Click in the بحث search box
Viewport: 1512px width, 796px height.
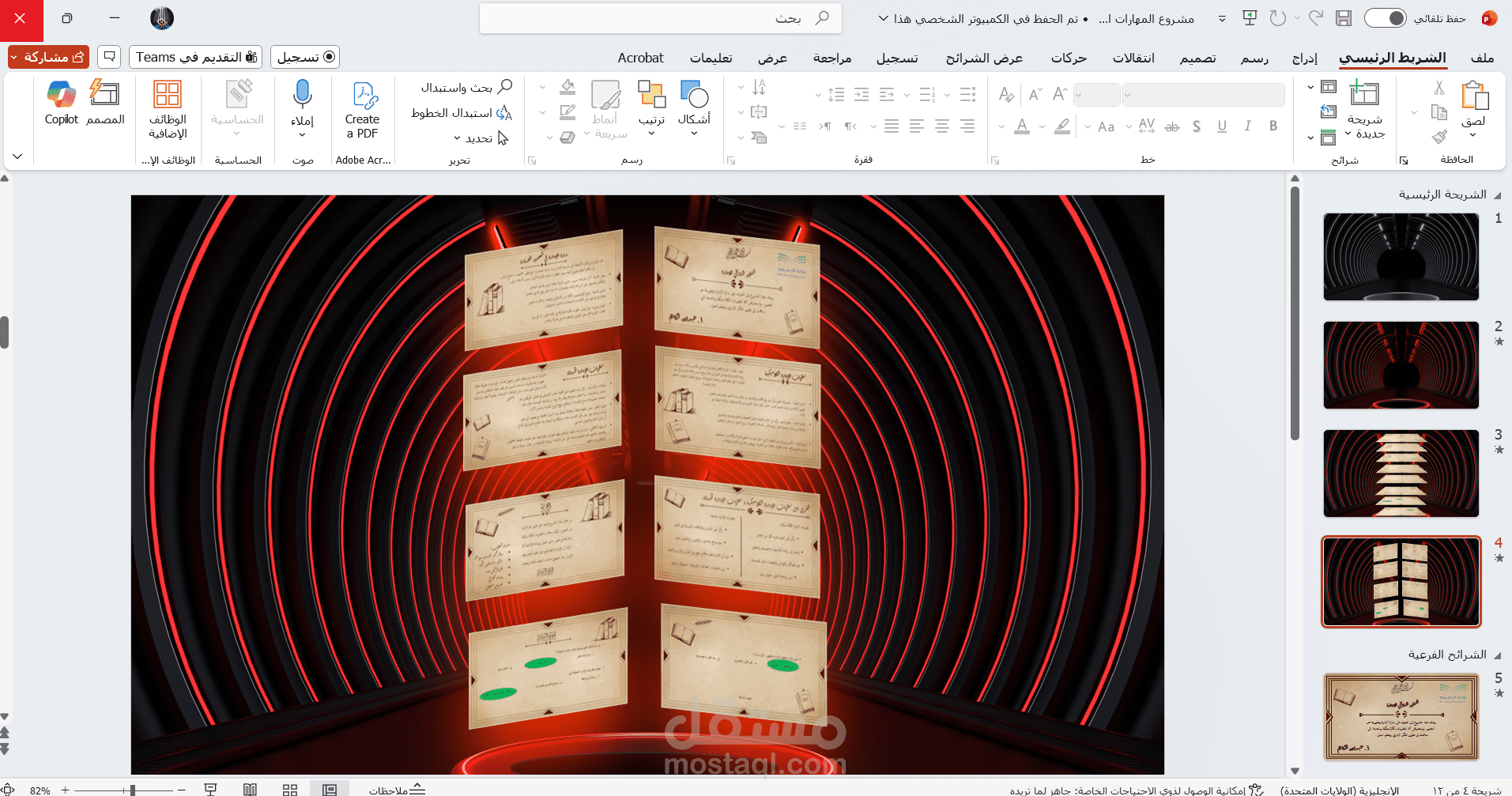click(x=660, y=18)
